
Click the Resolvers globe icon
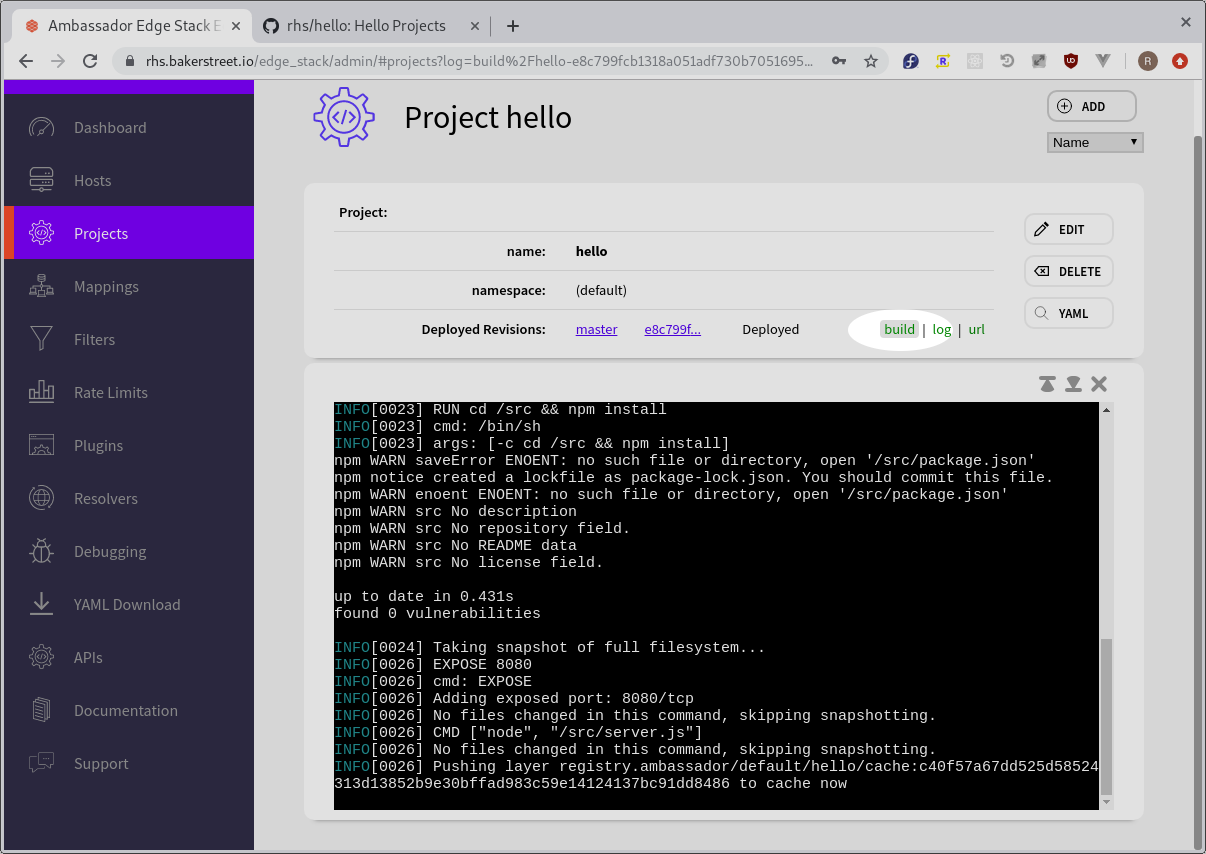tap(41, 498)
